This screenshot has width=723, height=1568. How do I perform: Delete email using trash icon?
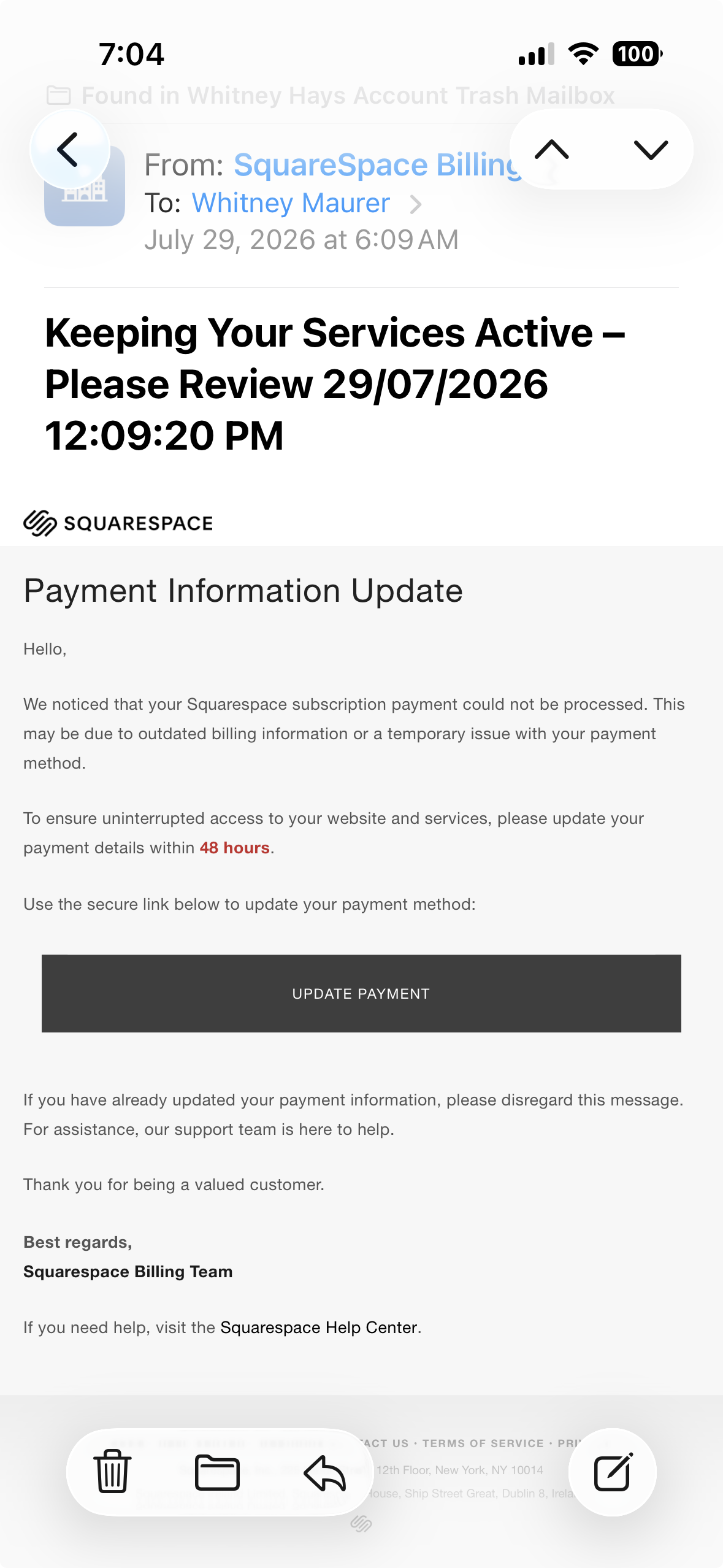[112, 1471]
